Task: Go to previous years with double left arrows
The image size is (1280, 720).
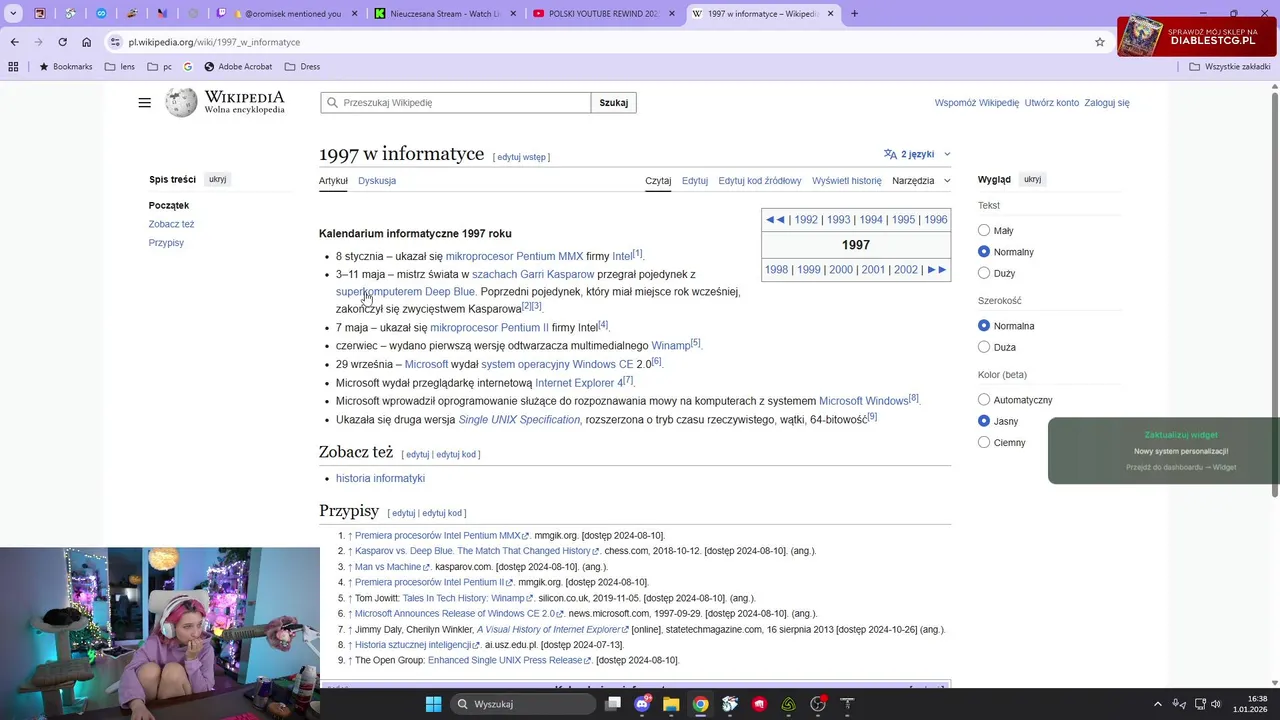Action: point(775,220)
